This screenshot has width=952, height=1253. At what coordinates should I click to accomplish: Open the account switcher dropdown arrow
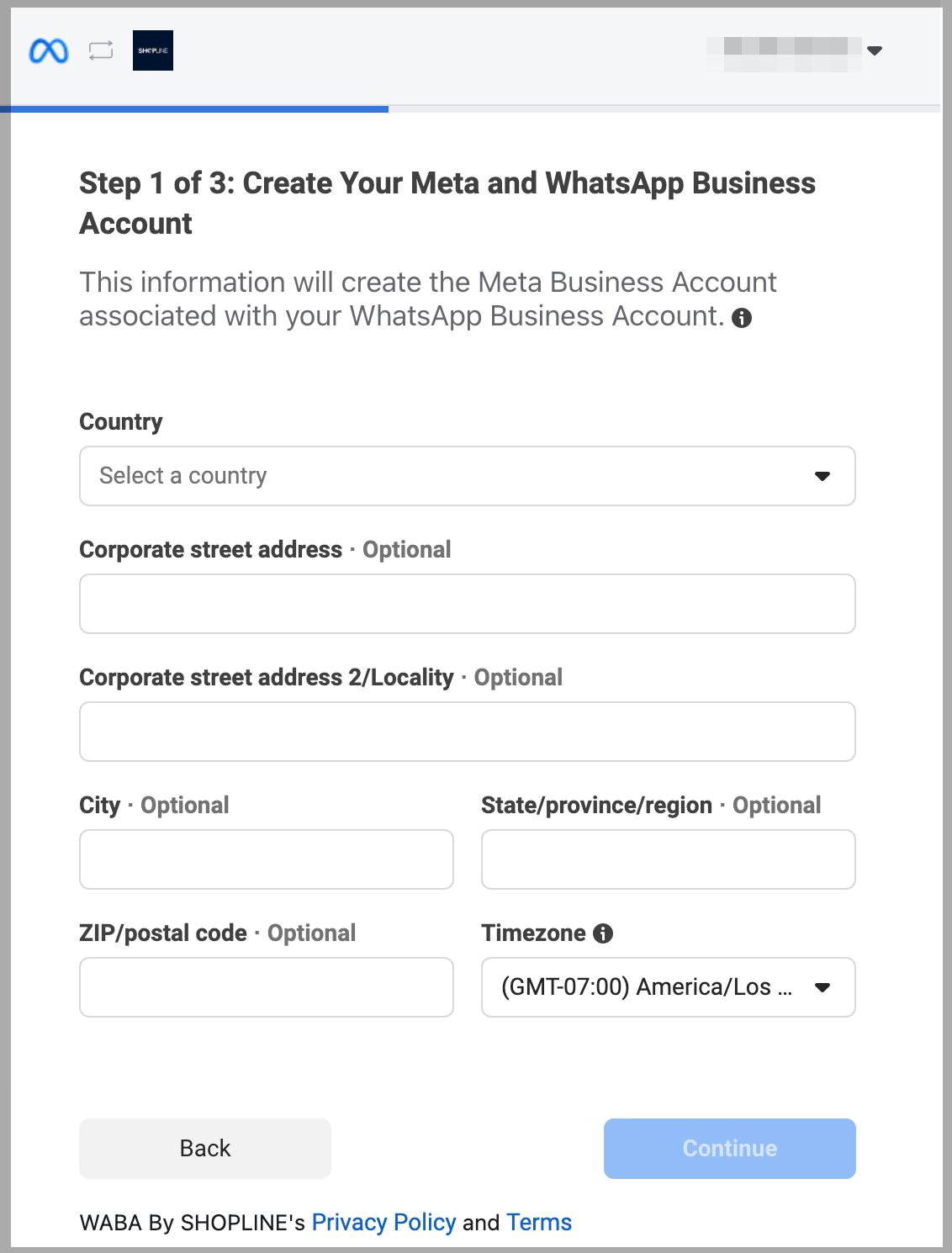[875, 50]
